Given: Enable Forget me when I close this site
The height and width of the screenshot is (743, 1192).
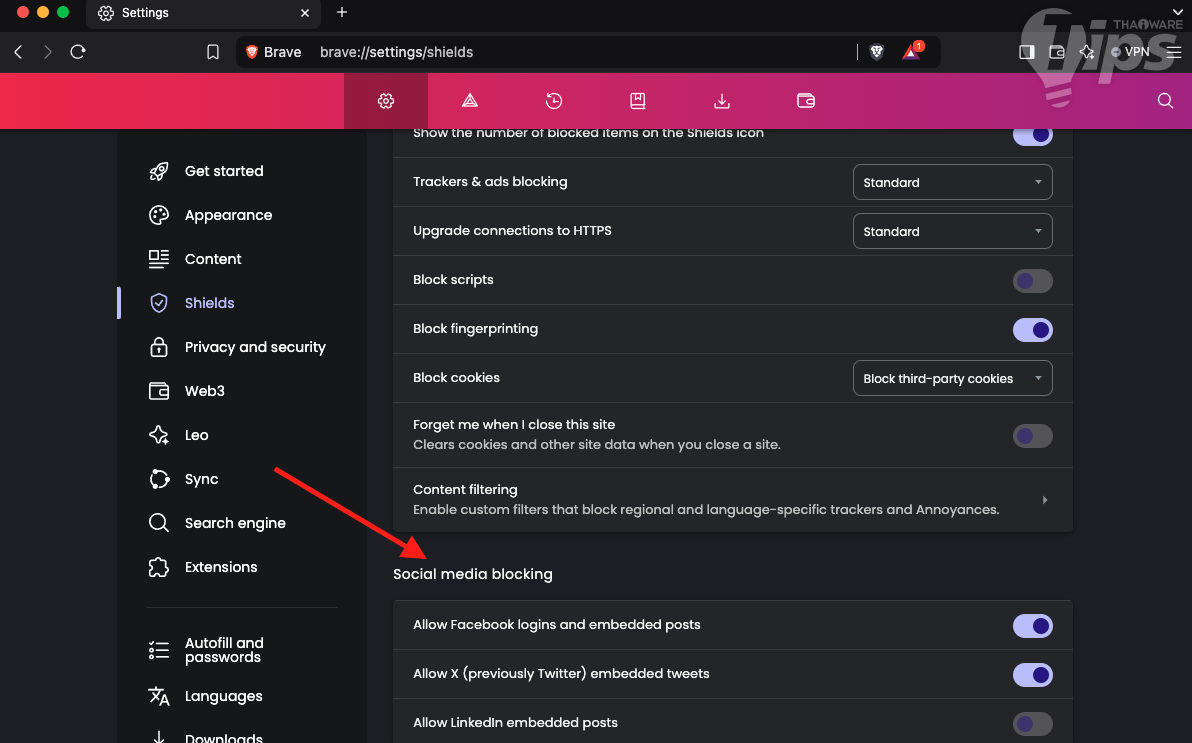Looking at the screenshot, I should (x=1032, y=436).
